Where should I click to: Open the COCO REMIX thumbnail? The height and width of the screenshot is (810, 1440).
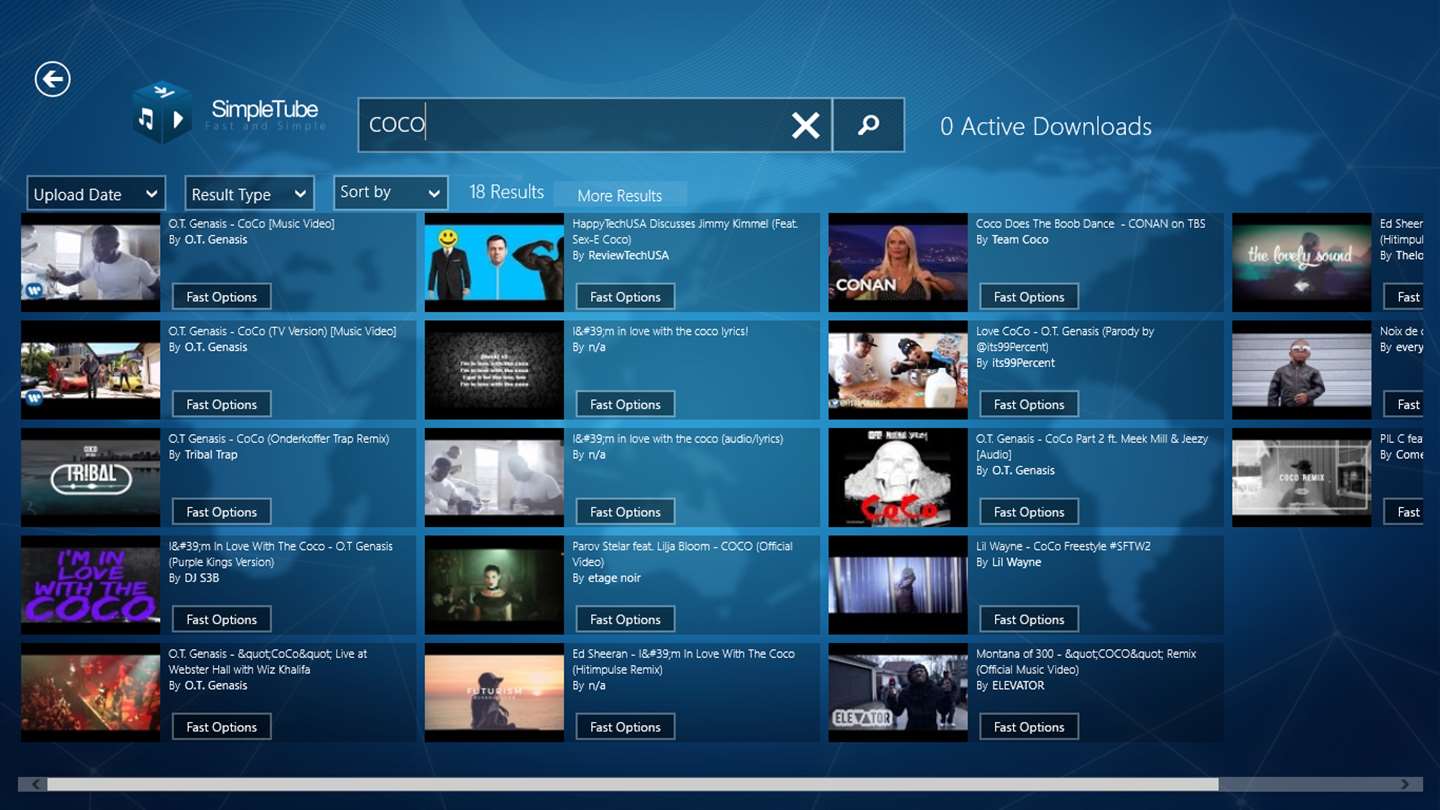coord(1302,477)
